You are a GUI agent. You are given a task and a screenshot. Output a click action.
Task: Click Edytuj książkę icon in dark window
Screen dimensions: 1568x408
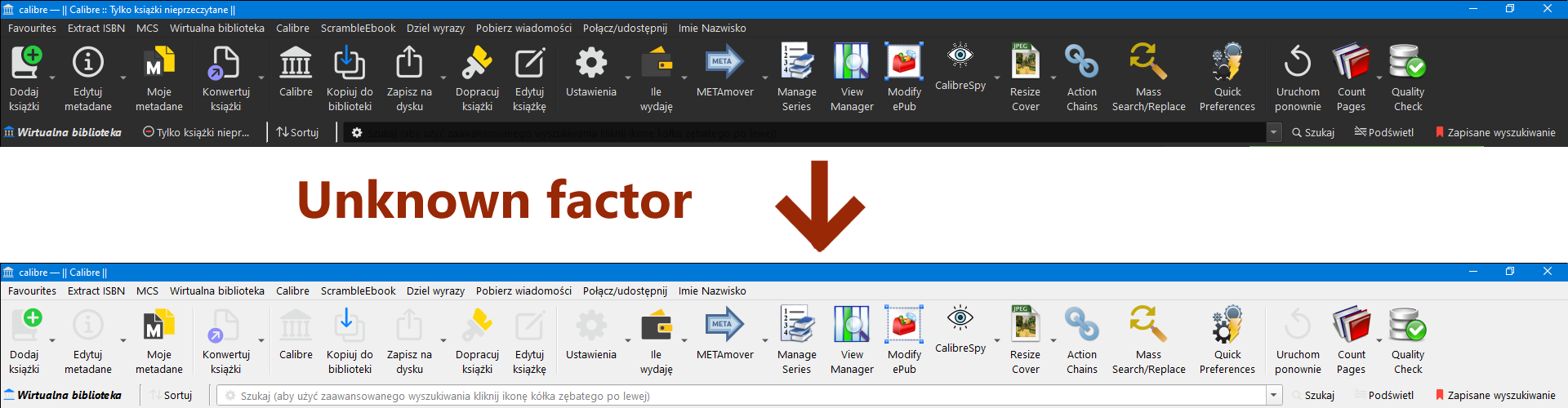tap(529, 62)
